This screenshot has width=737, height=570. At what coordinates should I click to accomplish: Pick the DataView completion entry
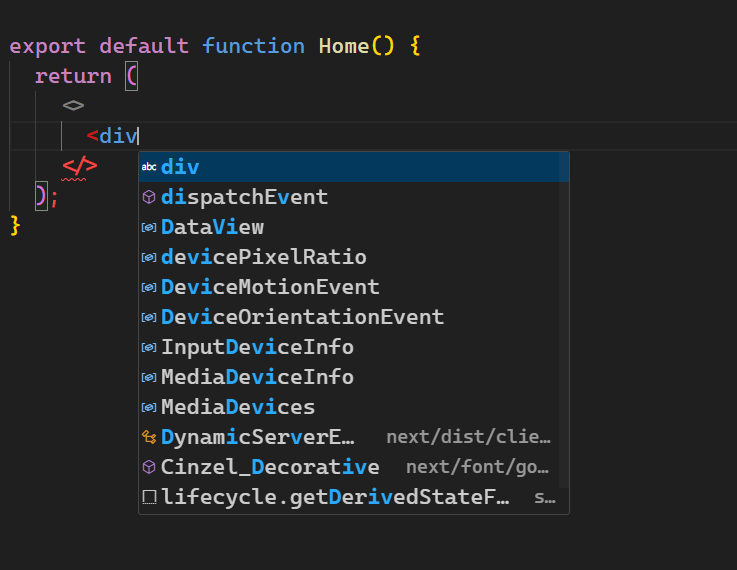[353, 227]
